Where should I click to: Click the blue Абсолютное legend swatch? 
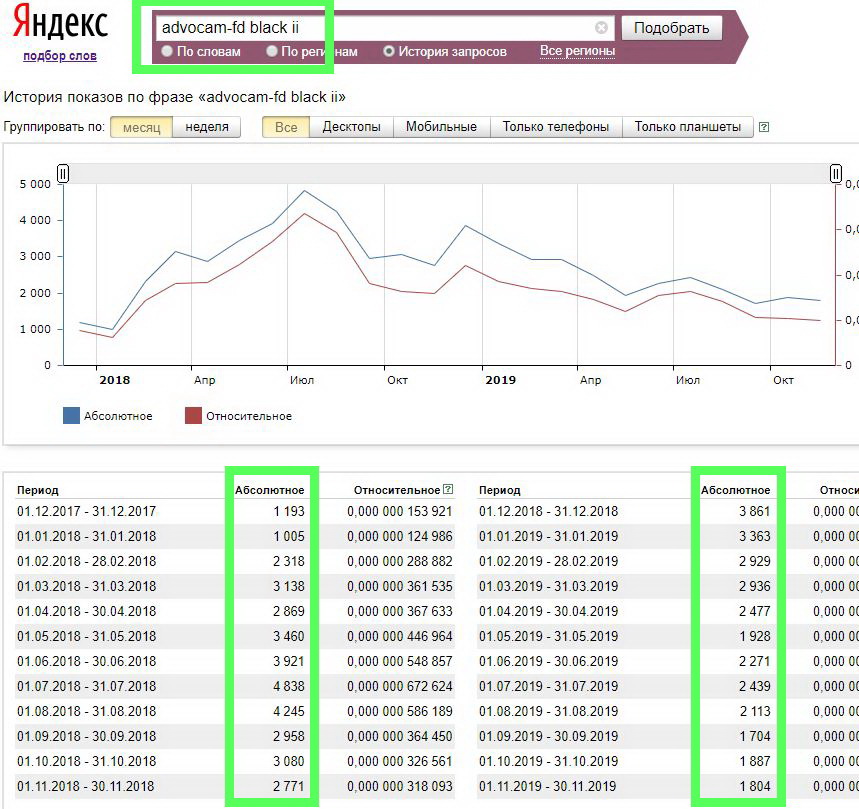click(71, 416)
